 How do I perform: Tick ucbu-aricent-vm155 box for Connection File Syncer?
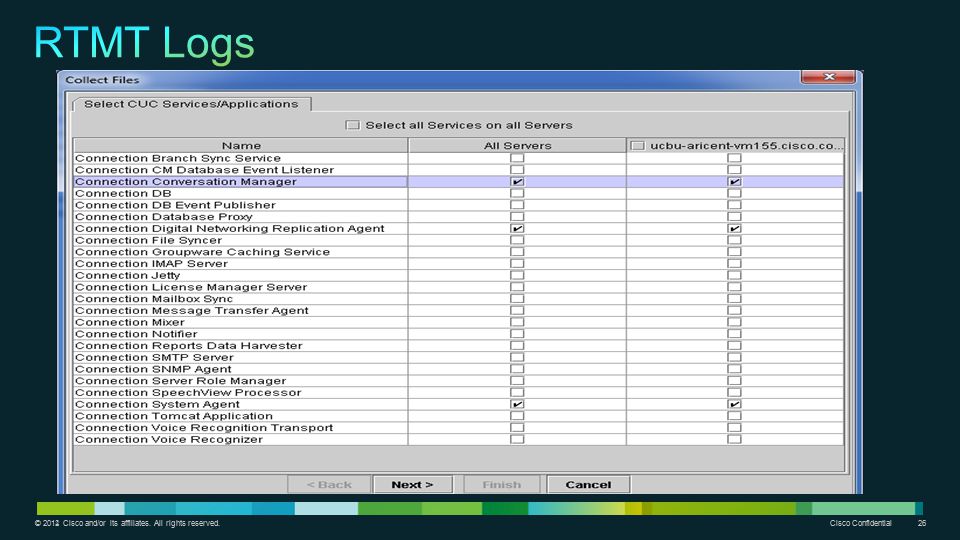[734, 240]
